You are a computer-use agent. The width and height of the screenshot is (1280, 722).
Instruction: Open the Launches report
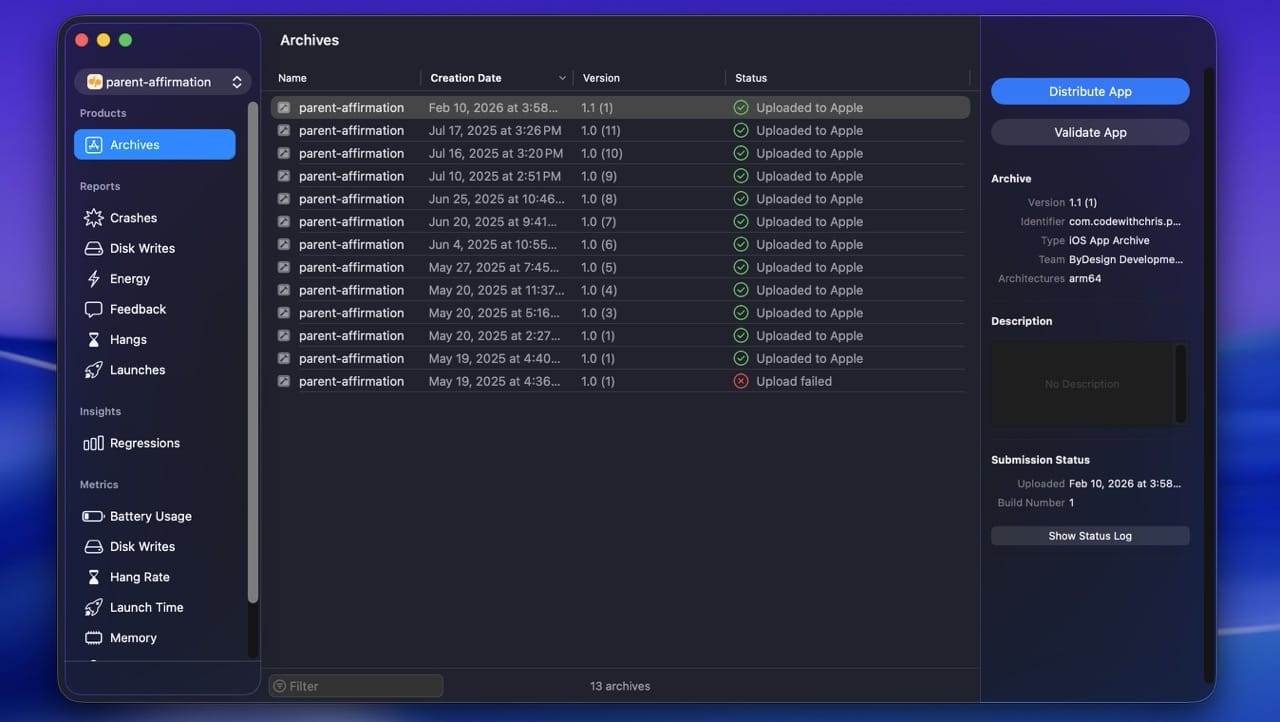click(155, 370)
